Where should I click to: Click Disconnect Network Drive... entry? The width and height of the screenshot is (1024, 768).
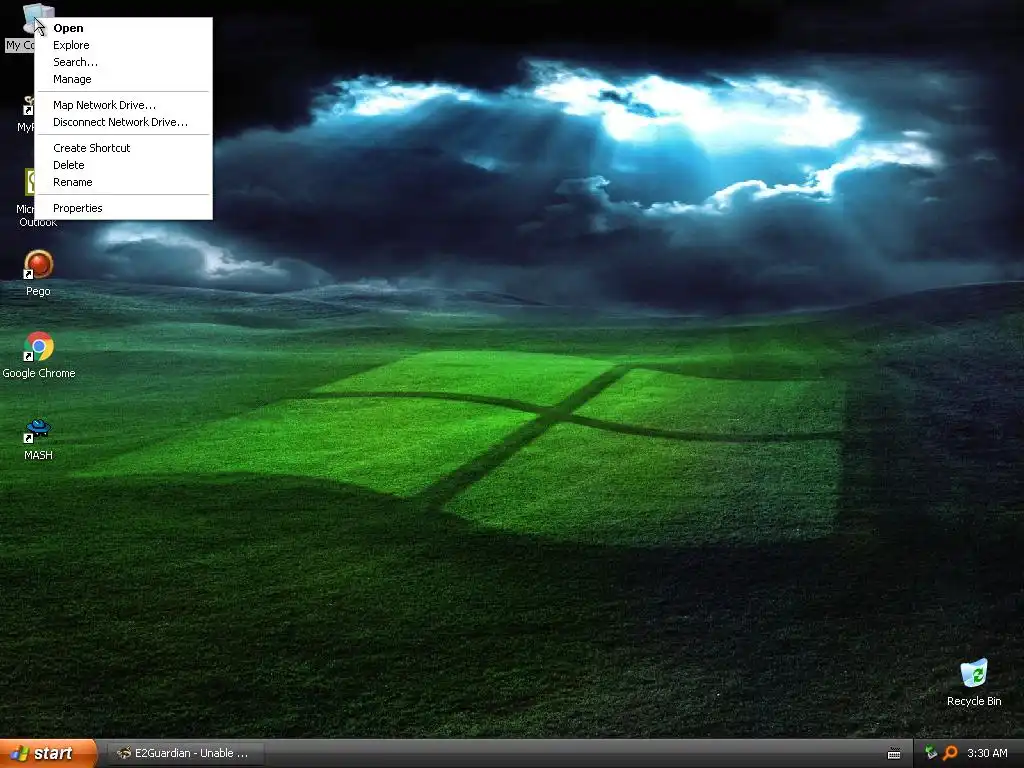pos(123,122)
